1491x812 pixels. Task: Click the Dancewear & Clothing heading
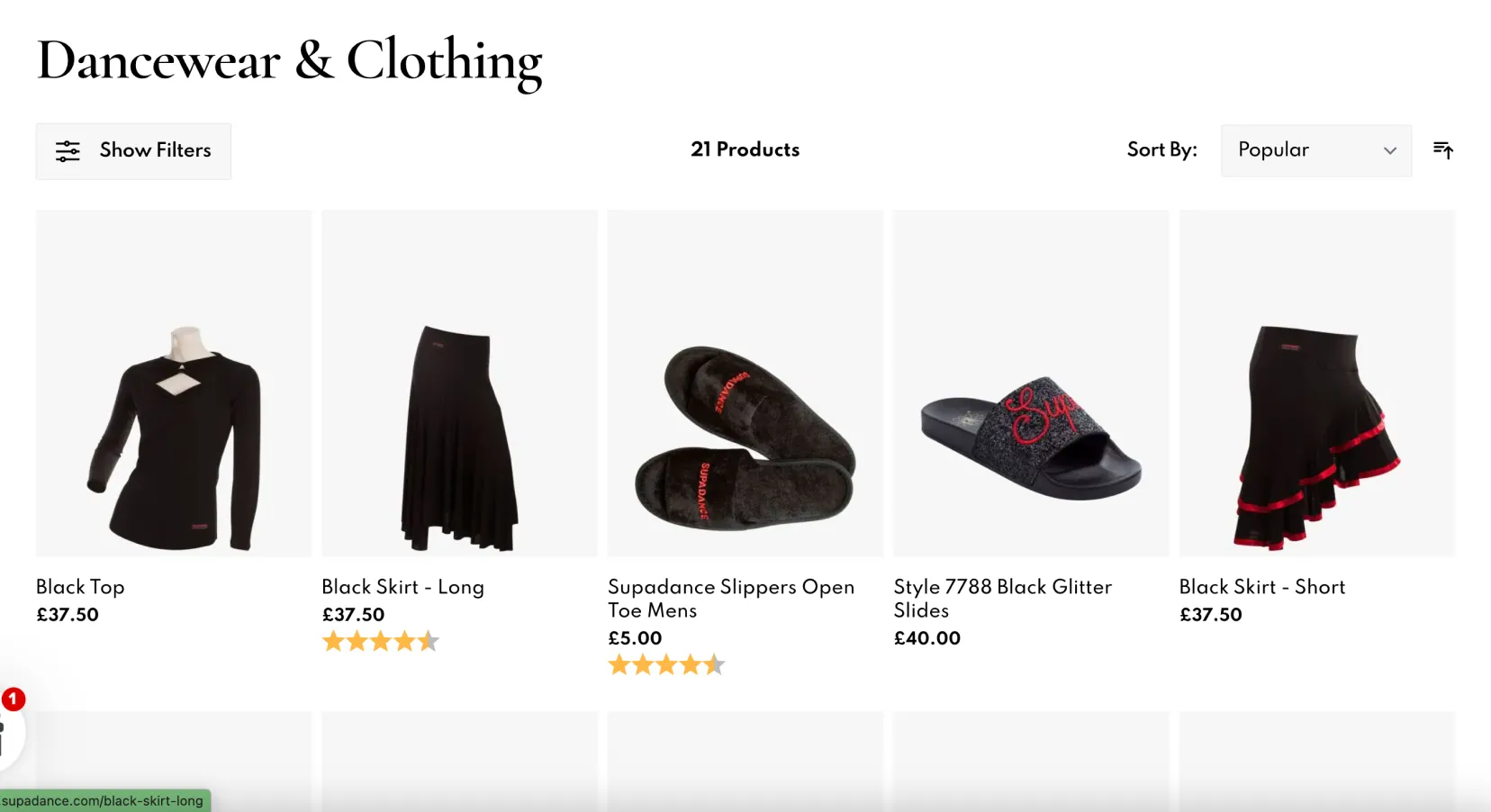coord(289,61)
